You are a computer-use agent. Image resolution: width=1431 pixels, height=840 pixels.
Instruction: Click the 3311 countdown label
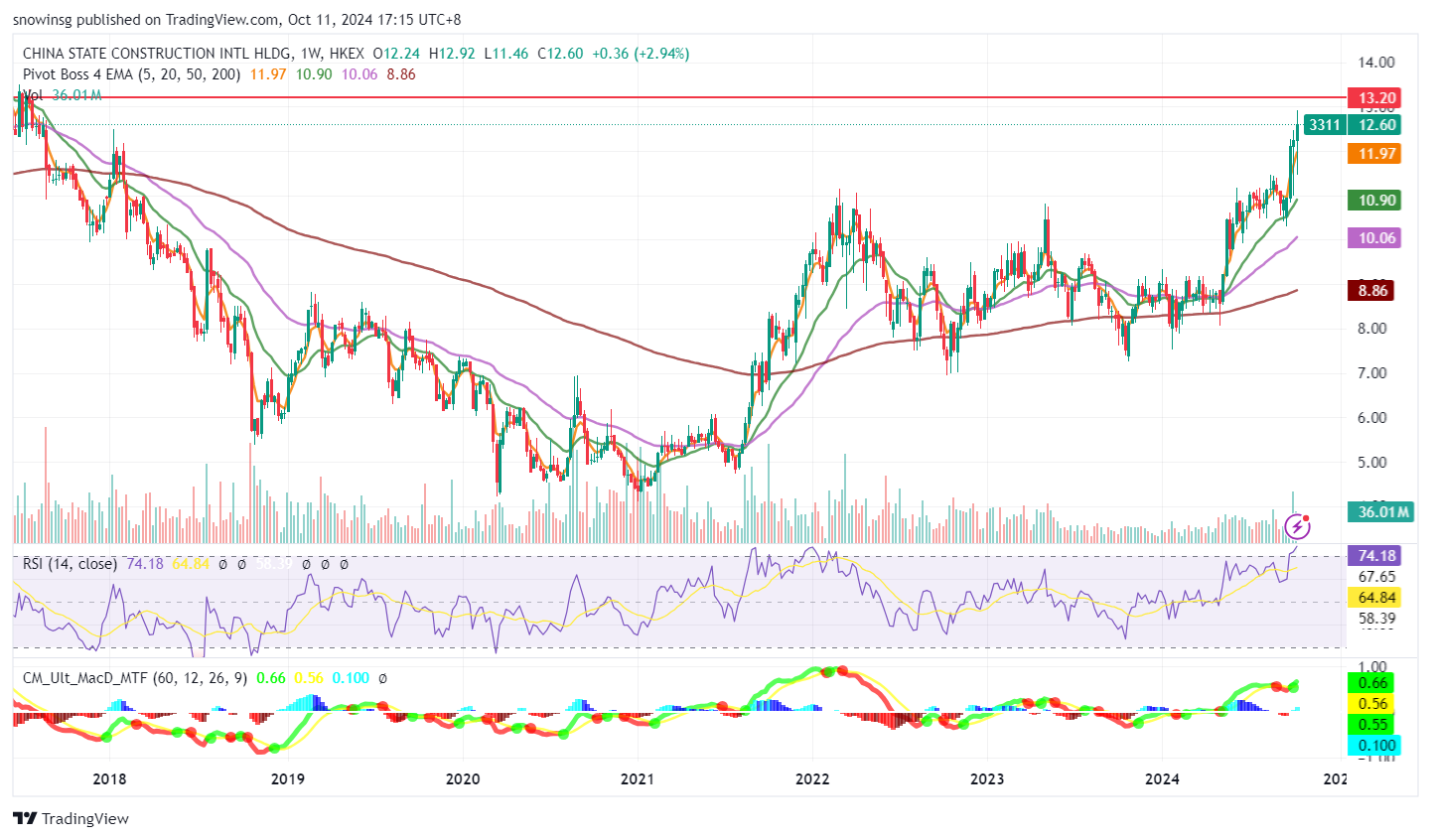click(x=1324, y=125)
